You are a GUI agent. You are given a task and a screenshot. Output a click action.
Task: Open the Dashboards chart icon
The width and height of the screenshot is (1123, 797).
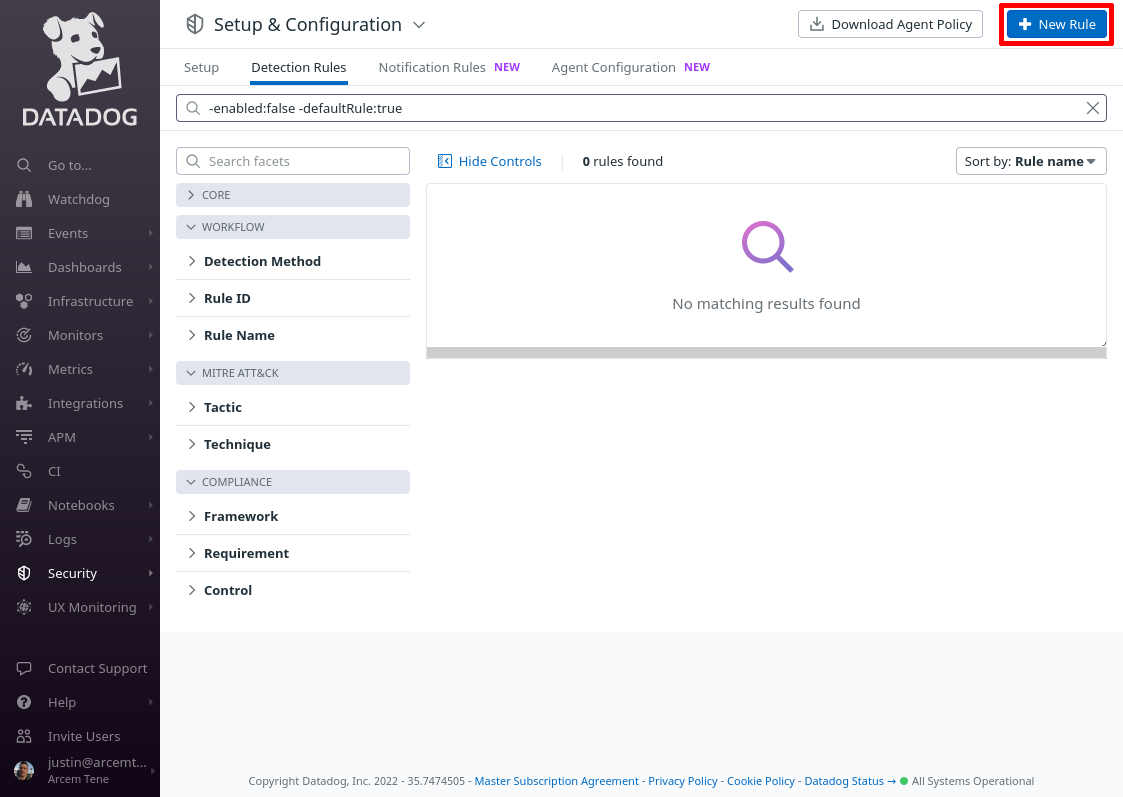point(24,267)
